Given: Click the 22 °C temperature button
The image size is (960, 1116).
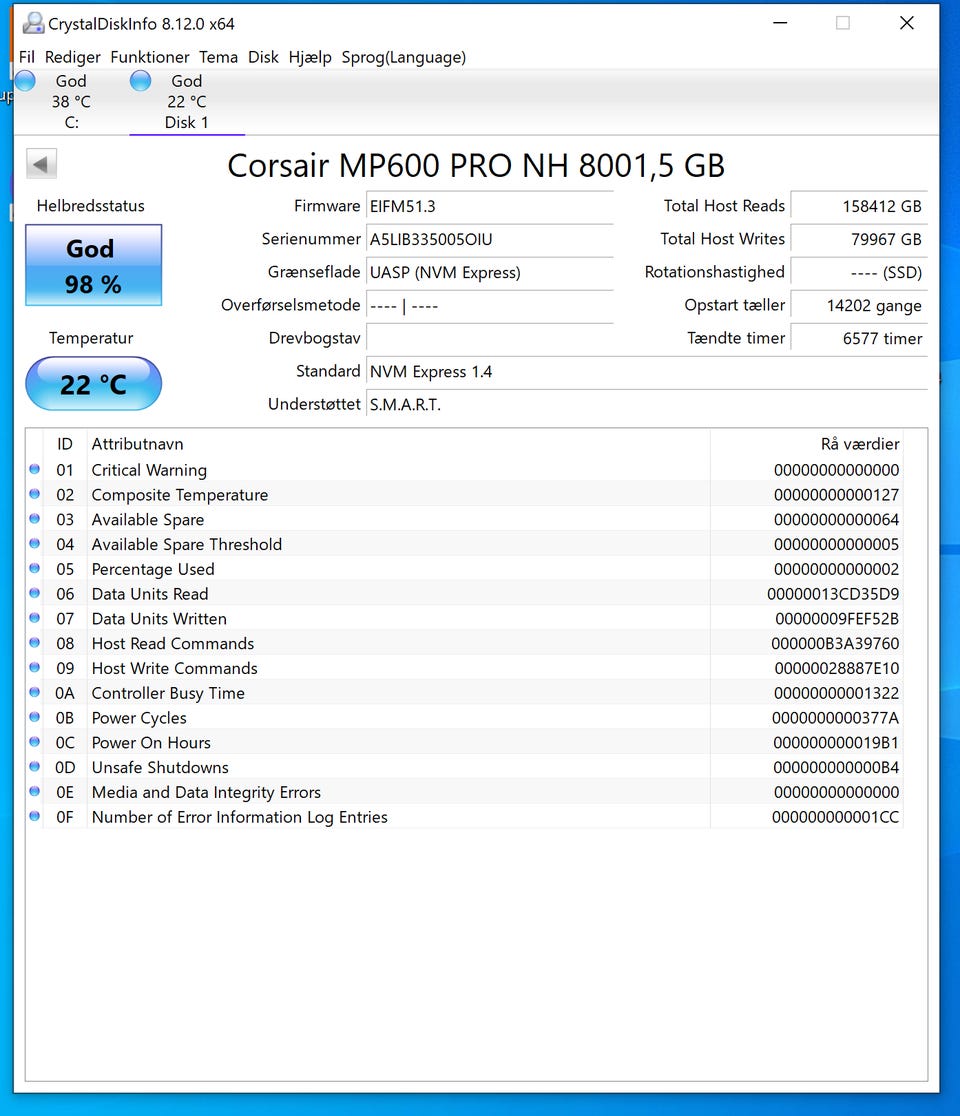Looking at the screenshot, I should 93,384.
